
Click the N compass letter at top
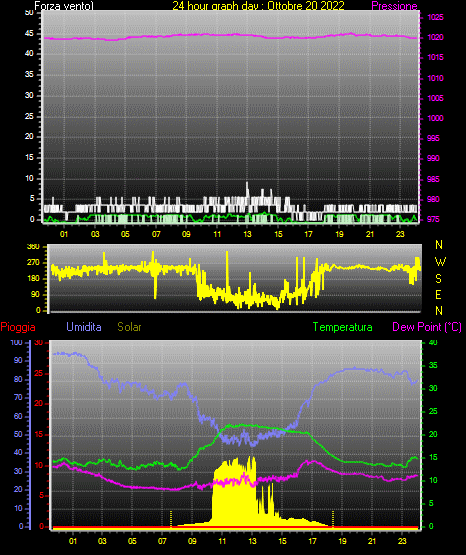pyautogui.click(x=439, y=245)
